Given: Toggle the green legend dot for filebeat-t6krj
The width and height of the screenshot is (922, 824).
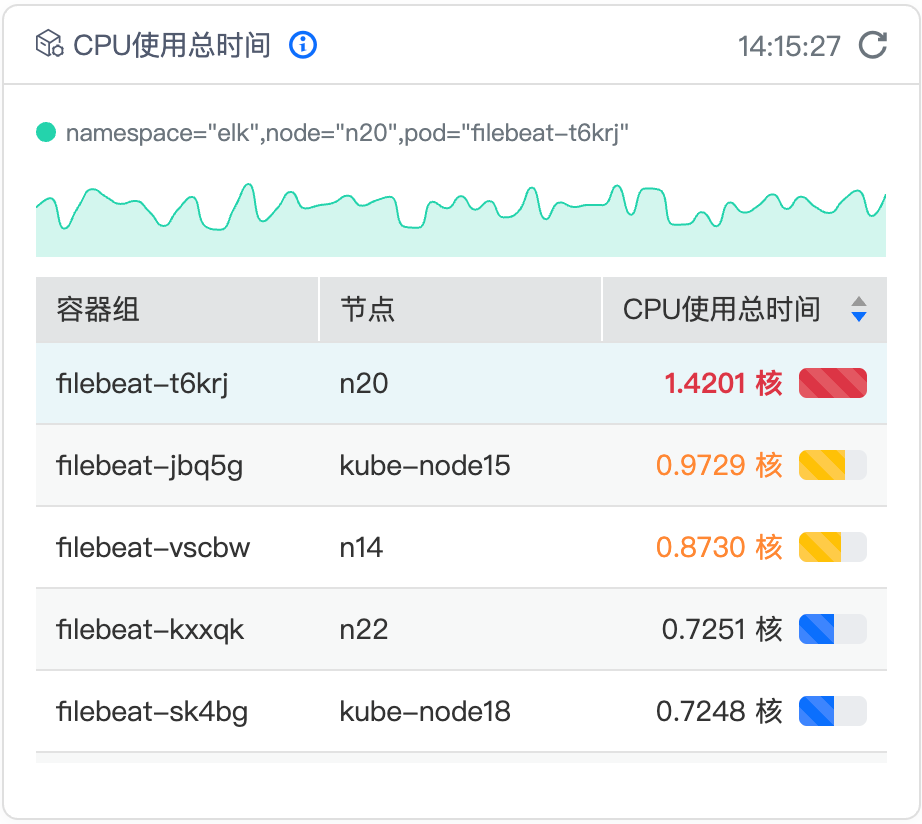Looking at the screenshot, I should pos(46,132).
